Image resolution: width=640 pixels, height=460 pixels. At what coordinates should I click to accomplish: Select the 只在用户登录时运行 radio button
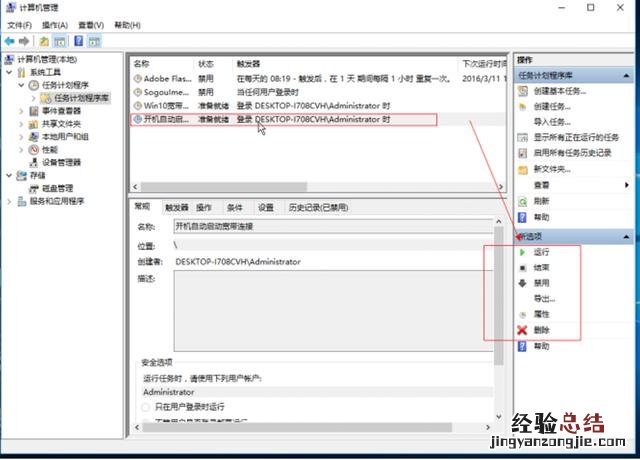tap(146, 408)
